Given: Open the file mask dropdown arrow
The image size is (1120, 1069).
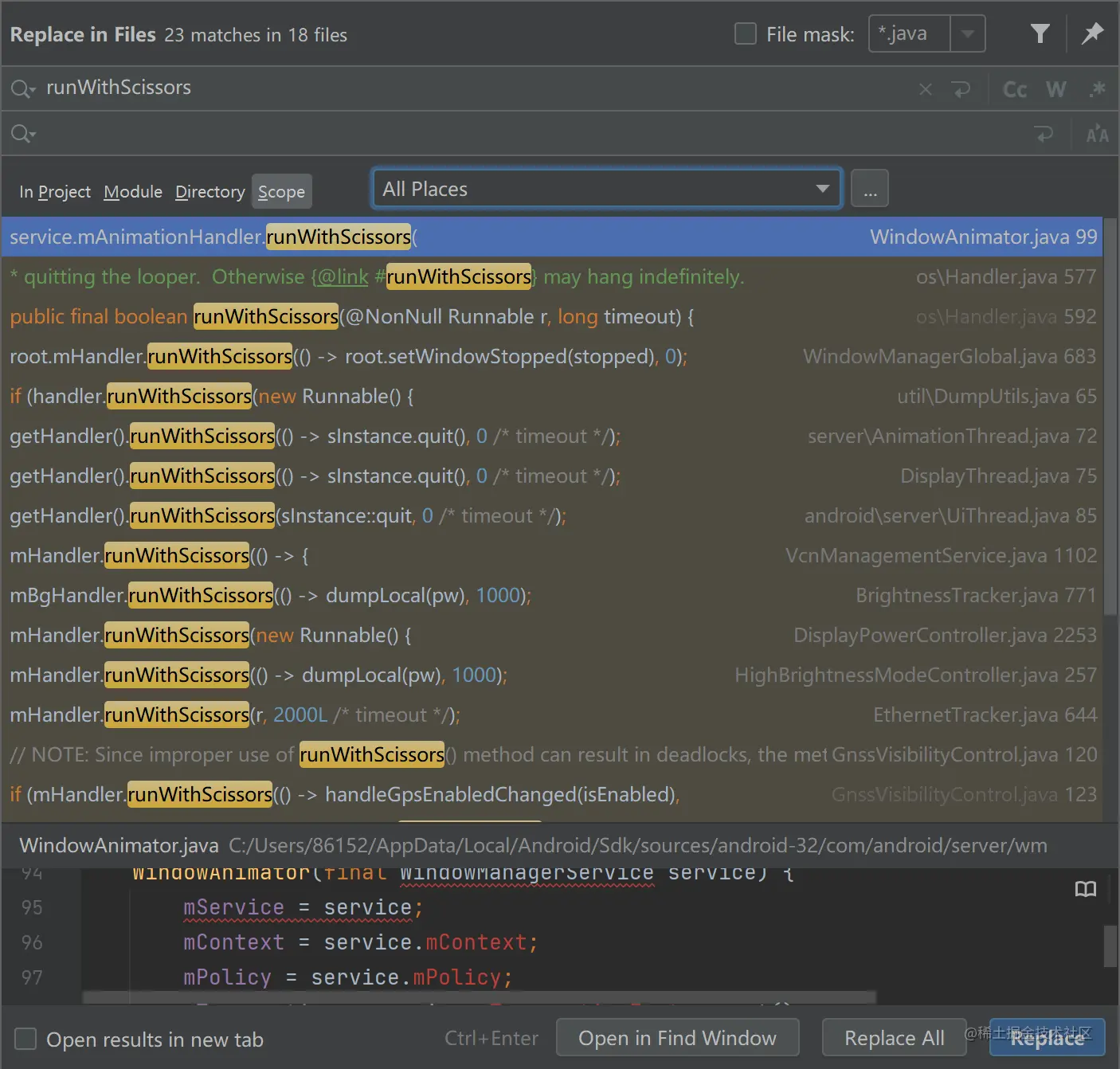Looking at the screenshot, I should click(968, 33).
